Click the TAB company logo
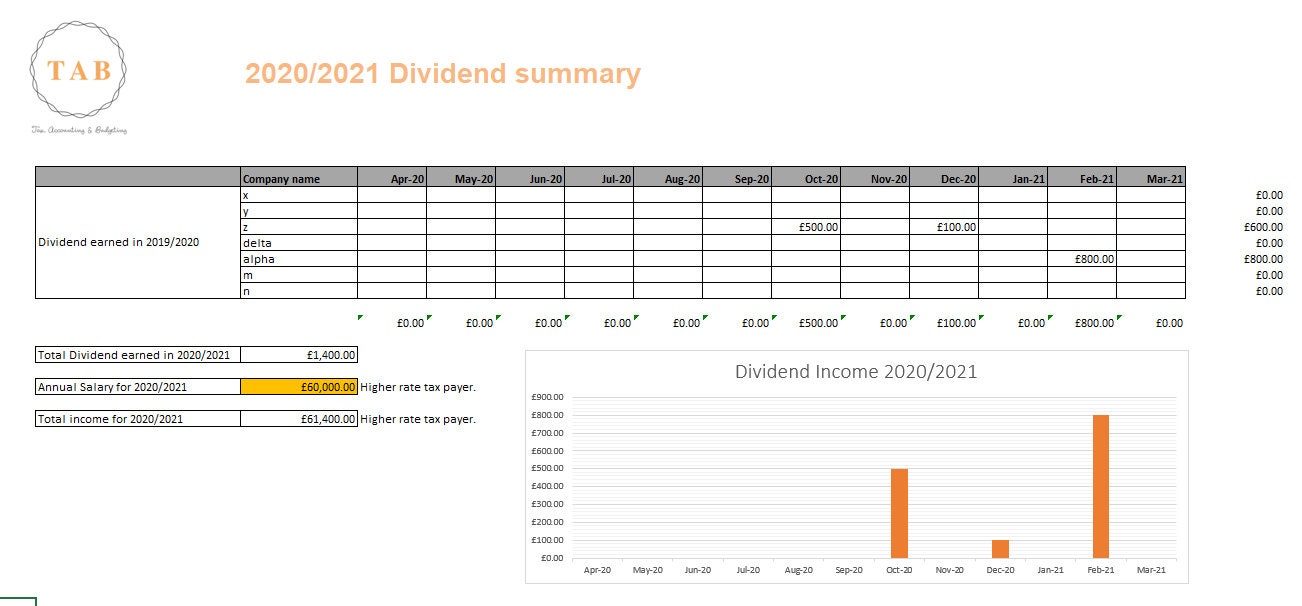 pyautogui.click(x=80, y=70)
